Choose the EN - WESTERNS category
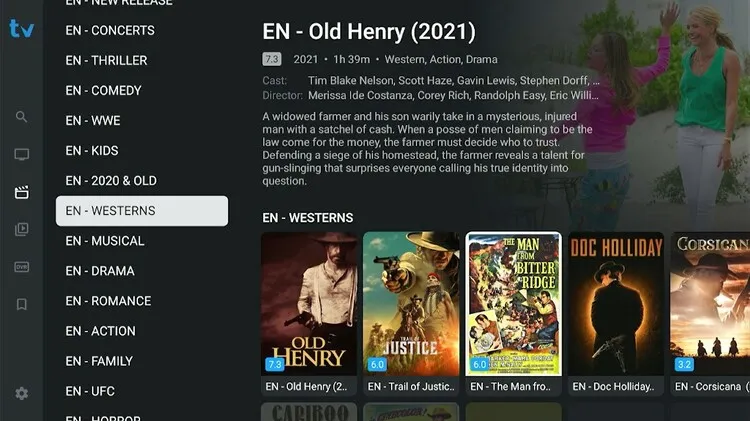This screenshot has width=750, height=421. [x=142, y=210]
